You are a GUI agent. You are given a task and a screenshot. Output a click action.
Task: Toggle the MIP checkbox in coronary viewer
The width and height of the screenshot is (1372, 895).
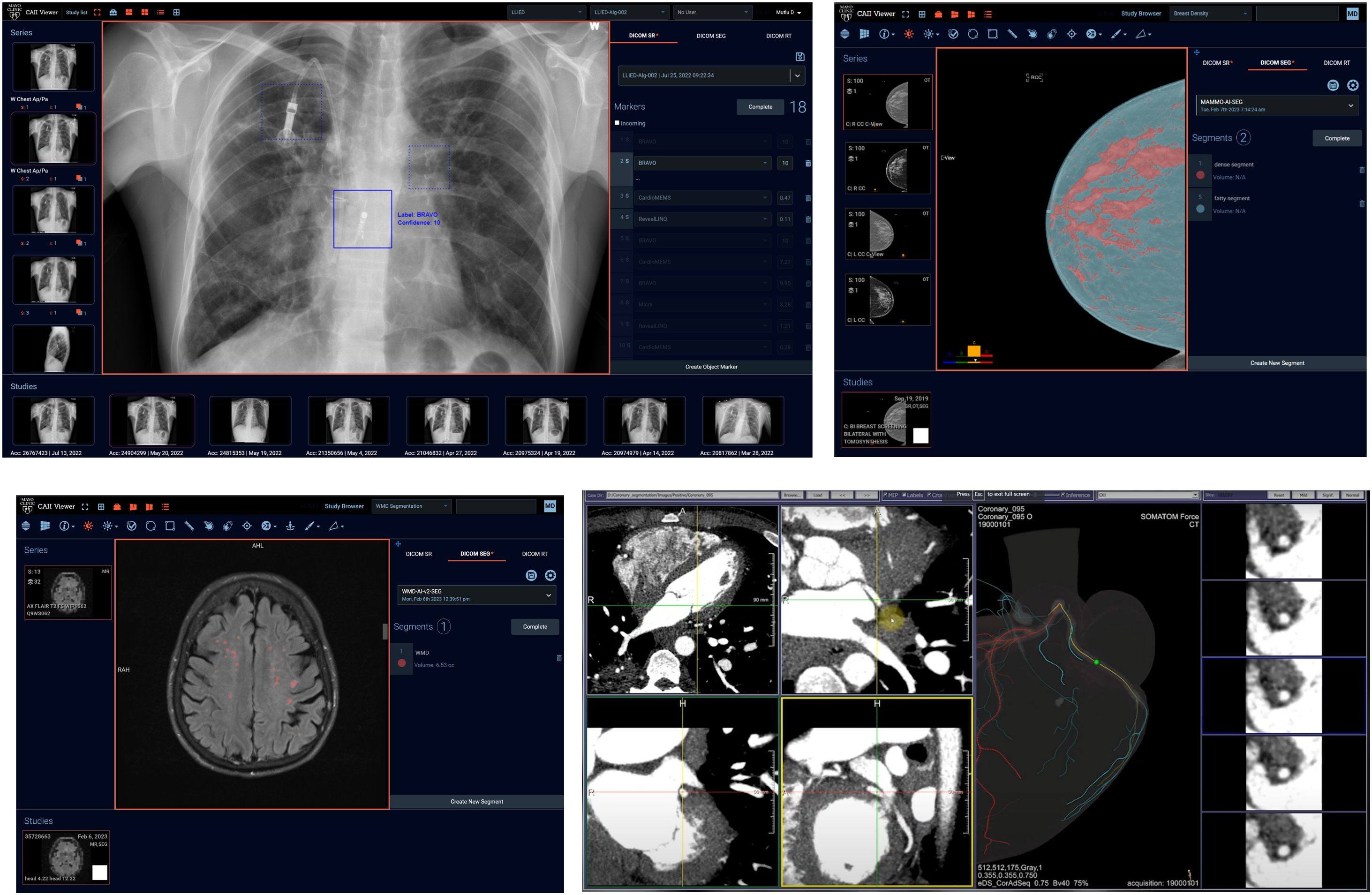[x=885, y=495]
